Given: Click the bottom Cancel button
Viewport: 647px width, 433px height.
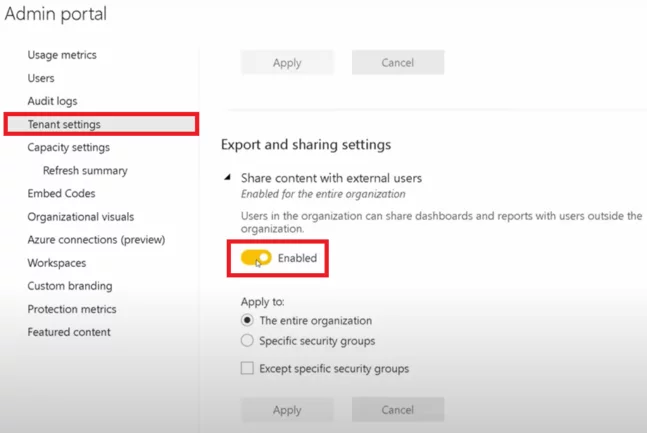Looking at the screenshot, I should click(398, 410).
